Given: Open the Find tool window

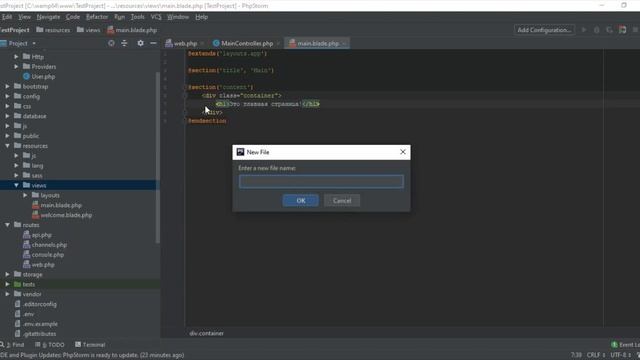Looking at the screenshot, I should [x=13, y=344].
